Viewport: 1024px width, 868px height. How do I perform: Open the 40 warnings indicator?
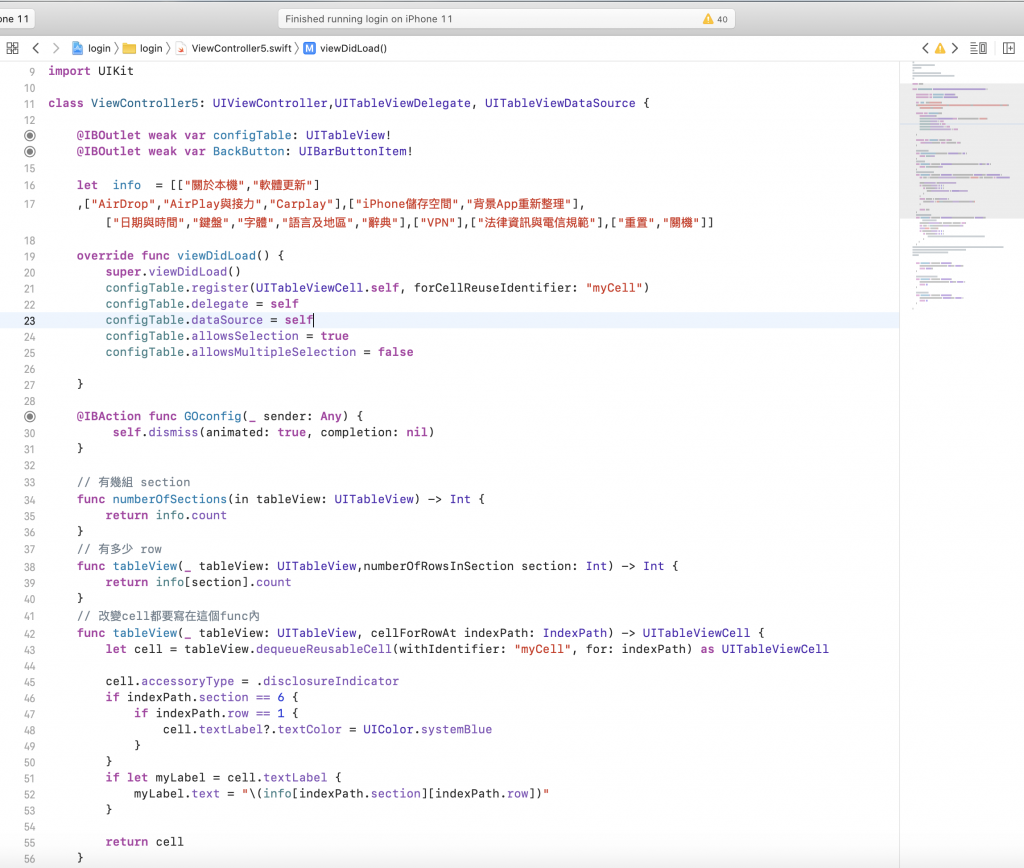click(x=715, y=19)
